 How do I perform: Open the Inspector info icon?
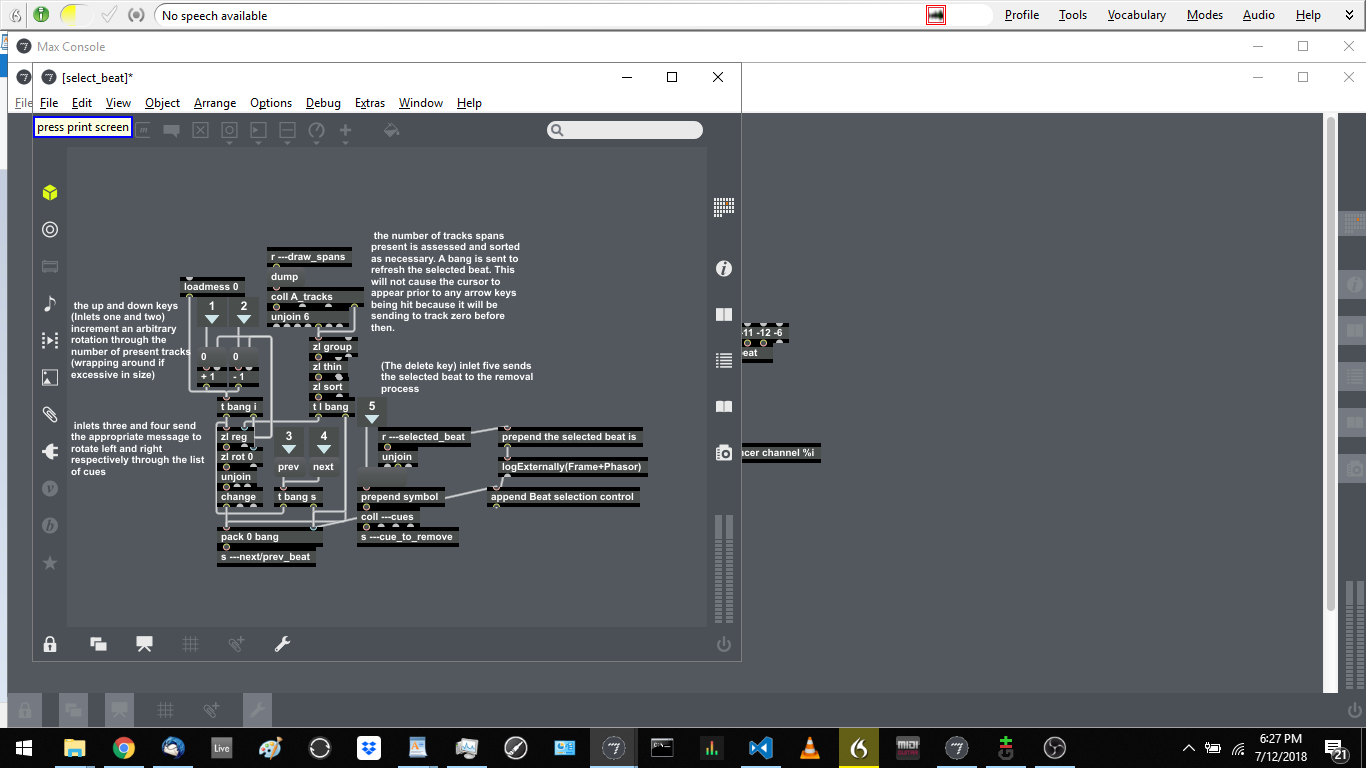click(x=724, y=268)
